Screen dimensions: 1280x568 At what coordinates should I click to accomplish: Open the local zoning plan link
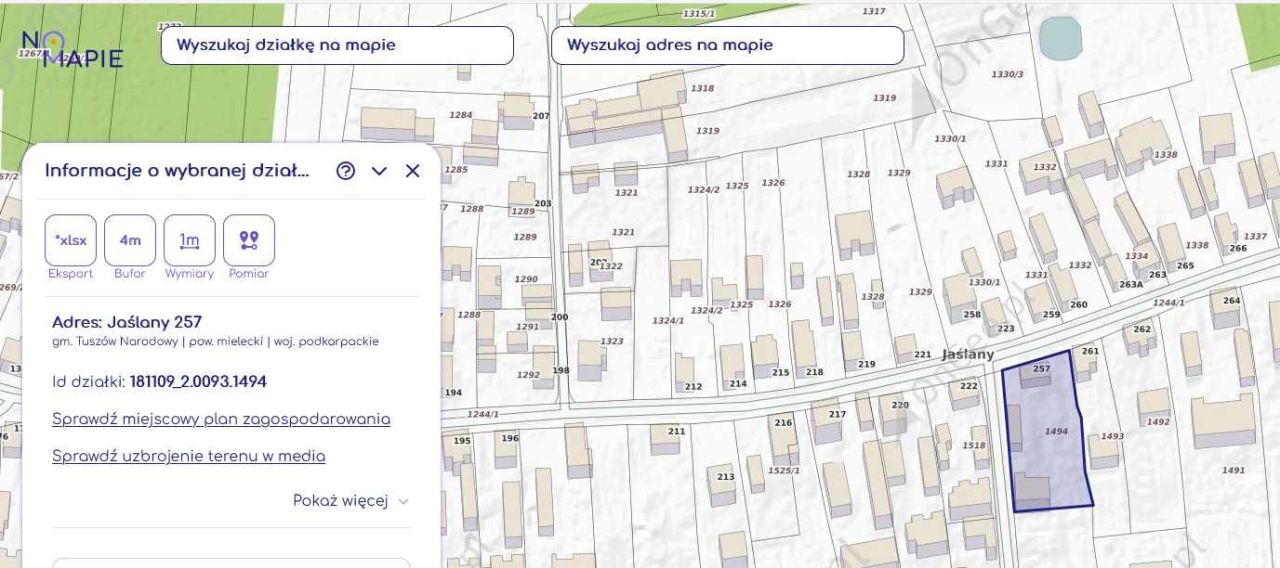(221, 419)
